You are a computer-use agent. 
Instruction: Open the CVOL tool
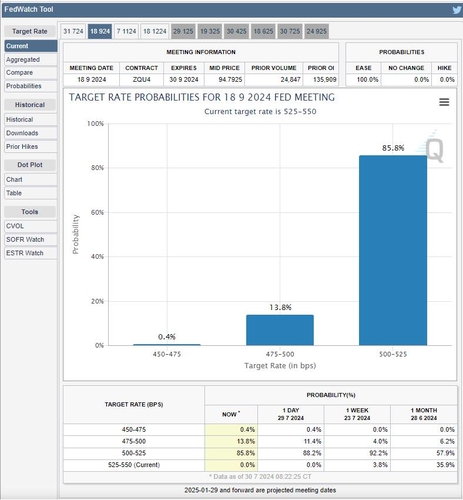pyautogui.click(x=31, y=226)
